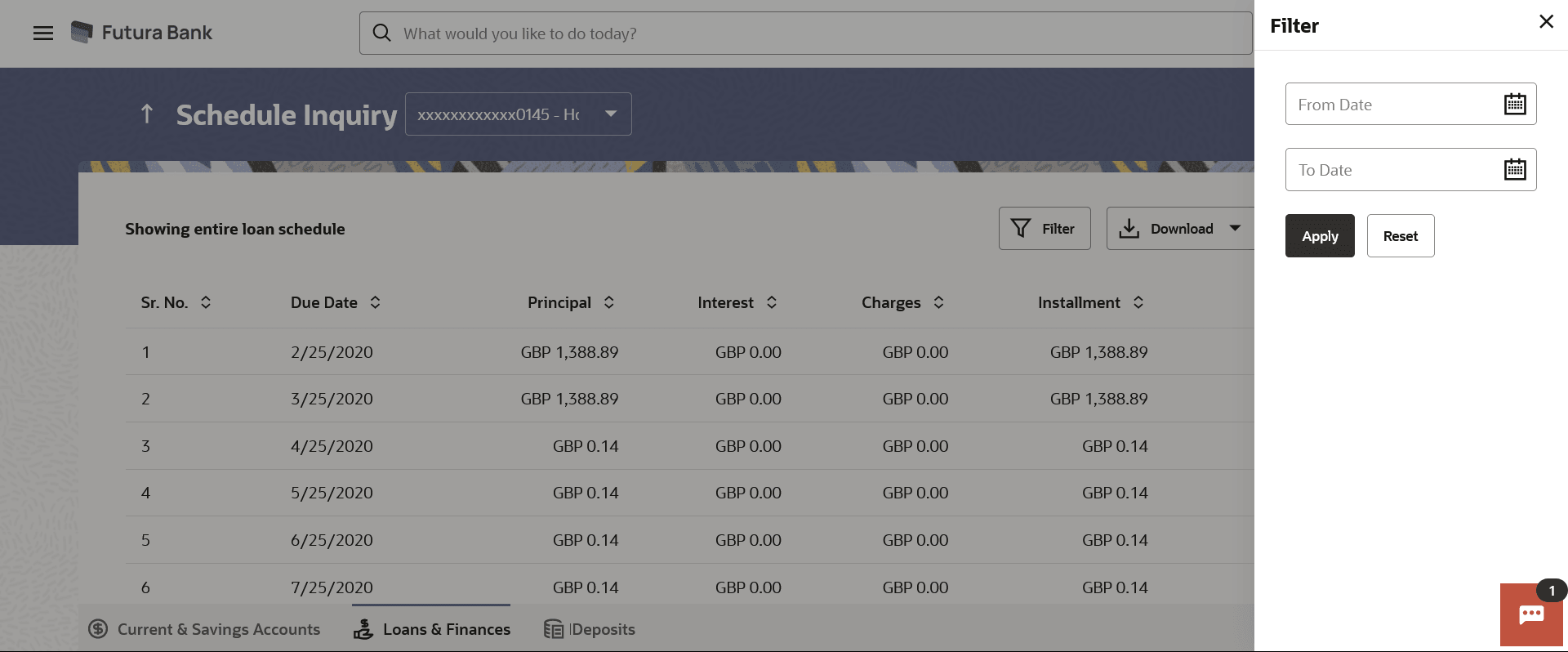
Task: Open the chat support widget
Action: (x=1531, y=614)
